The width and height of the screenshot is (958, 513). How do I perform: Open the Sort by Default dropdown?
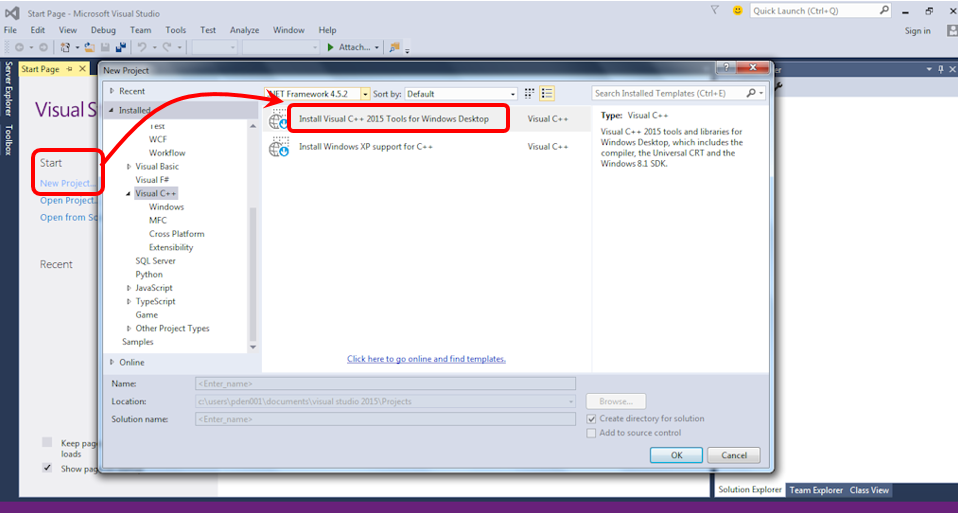coord(513,94)
